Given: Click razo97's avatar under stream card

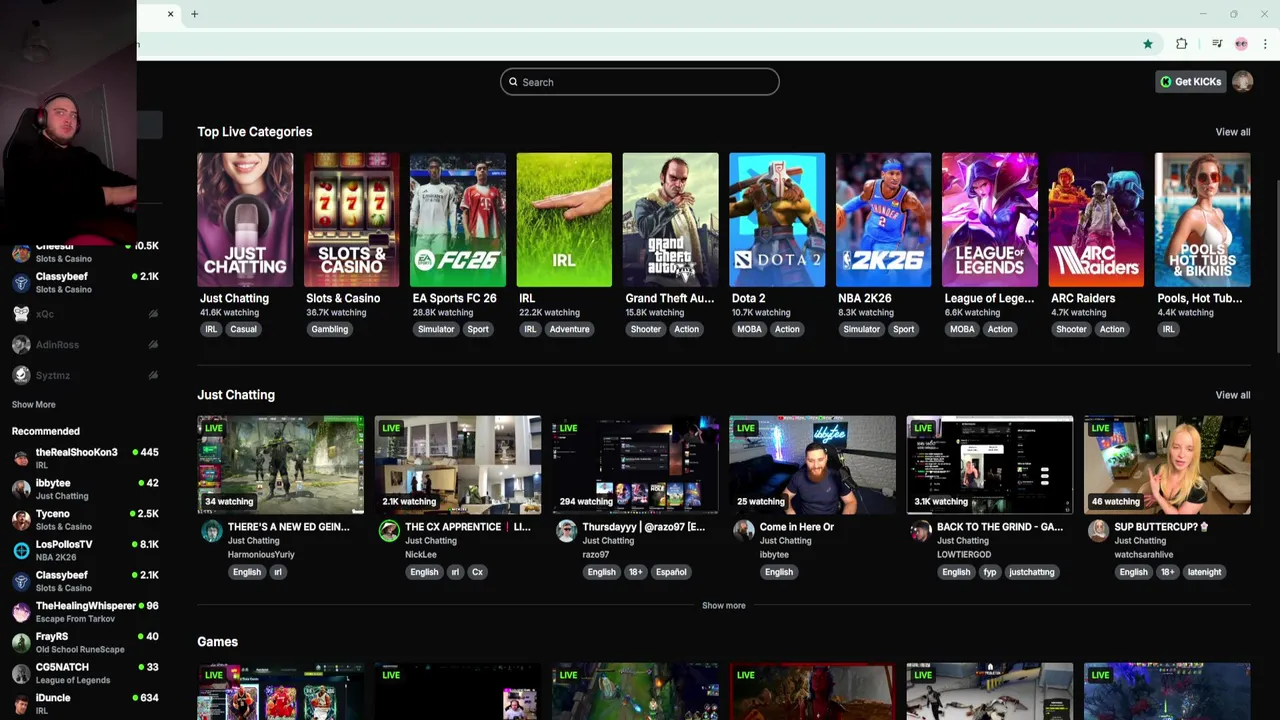Looking at the screenshot, I should (x=566, y=531).
